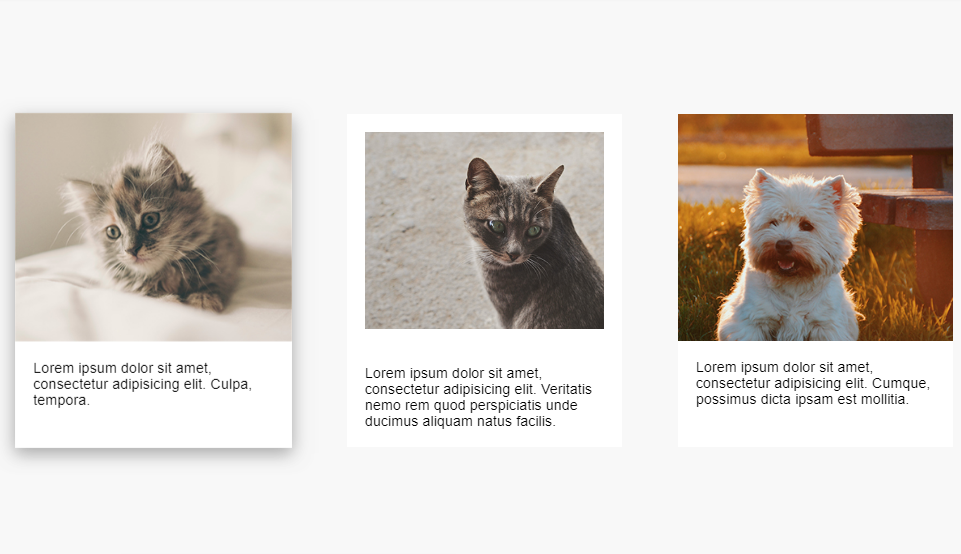Screen dimensions: 961x554
Task: Click the word "Culpa," in first card
Action: pyautogui.click(x=231, y=384)
